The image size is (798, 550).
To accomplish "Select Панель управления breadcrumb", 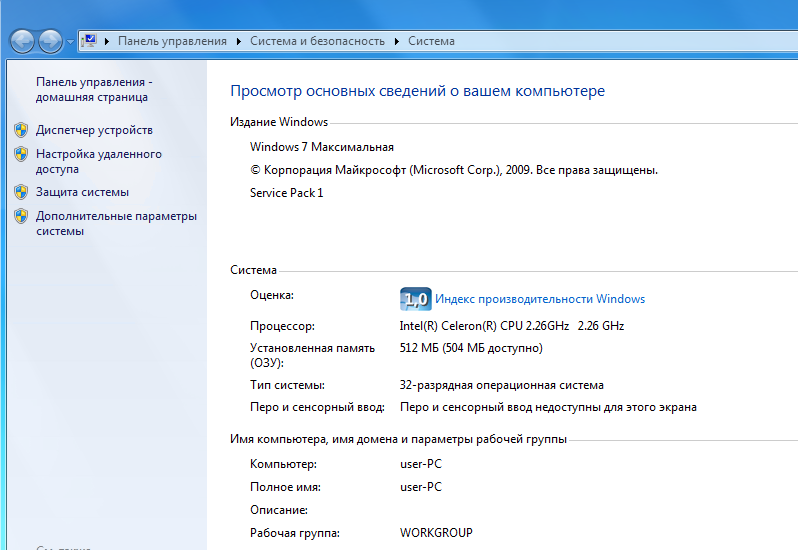I will (172, 41).
